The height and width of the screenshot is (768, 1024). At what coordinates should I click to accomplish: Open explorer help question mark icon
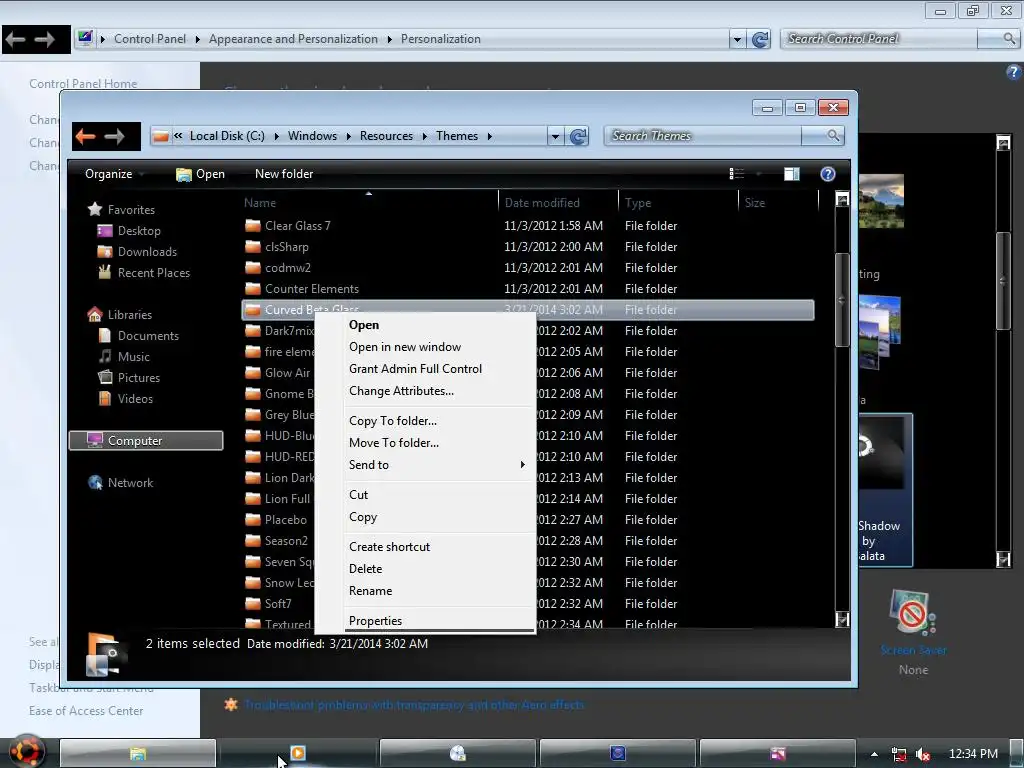coord(827,174)
